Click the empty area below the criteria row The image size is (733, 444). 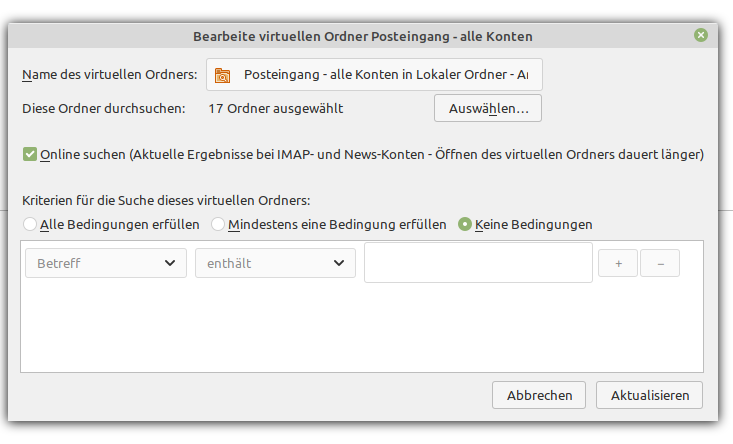pos(360,330)
